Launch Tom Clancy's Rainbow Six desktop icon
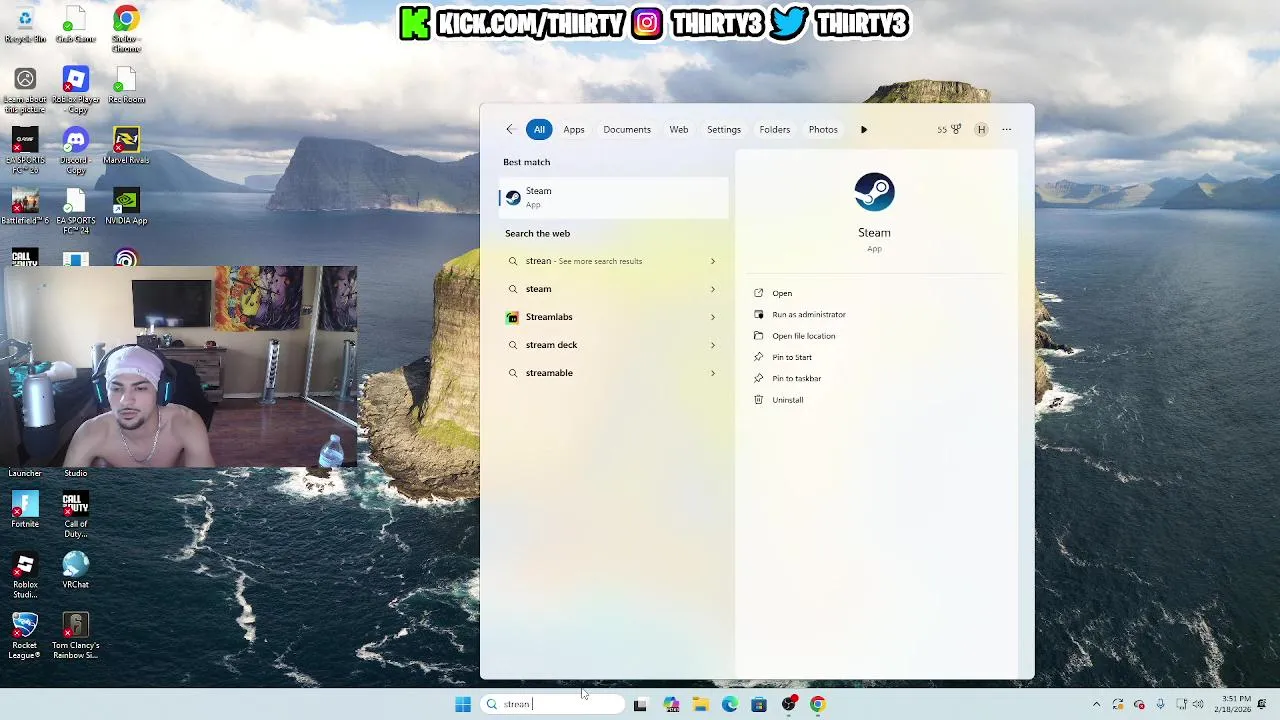The image size is (1280, 720). (x=76, y=636)
